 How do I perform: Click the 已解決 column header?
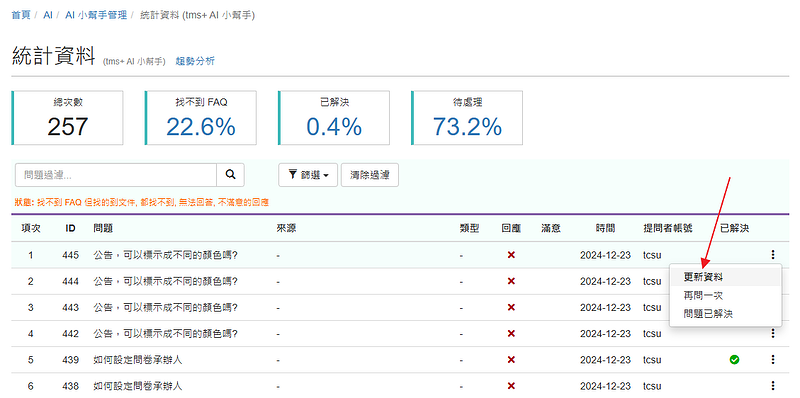[x=734, y=228]
